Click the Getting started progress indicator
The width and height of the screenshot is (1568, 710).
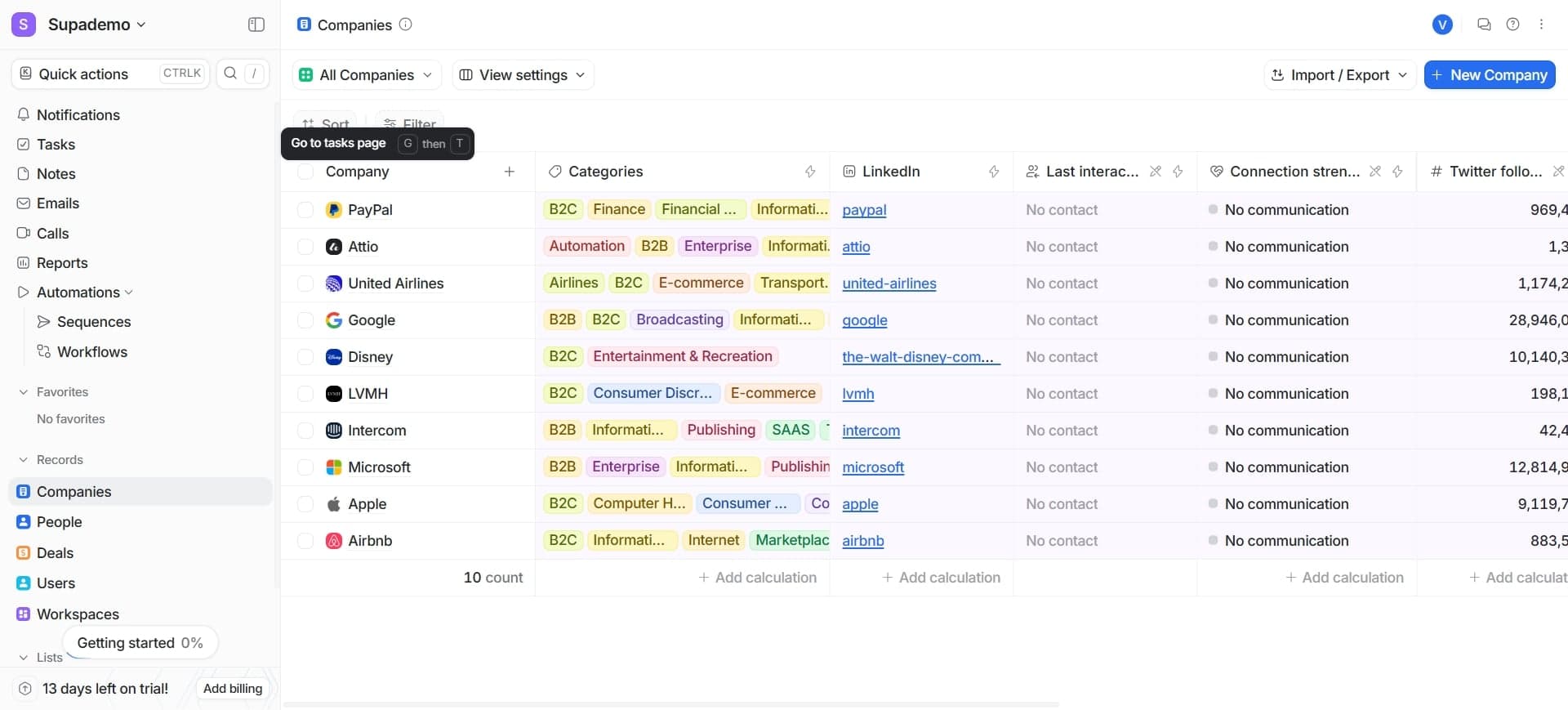click(140, 643)
